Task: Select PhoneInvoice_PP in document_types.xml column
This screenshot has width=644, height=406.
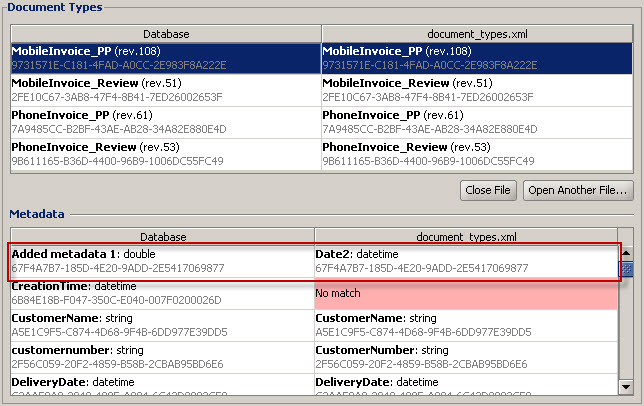Action: tap(475, 122)
